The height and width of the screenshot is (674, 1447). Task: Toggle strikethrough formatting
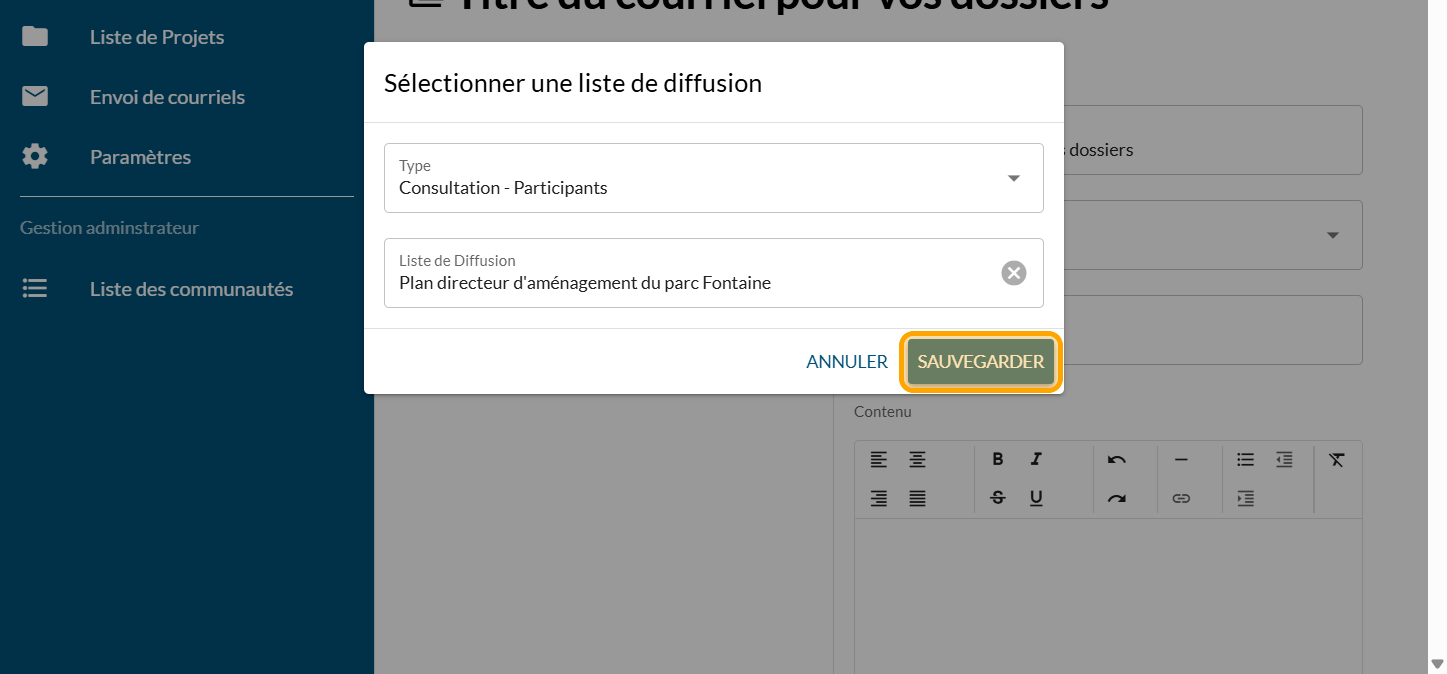[x=997, y=498]
